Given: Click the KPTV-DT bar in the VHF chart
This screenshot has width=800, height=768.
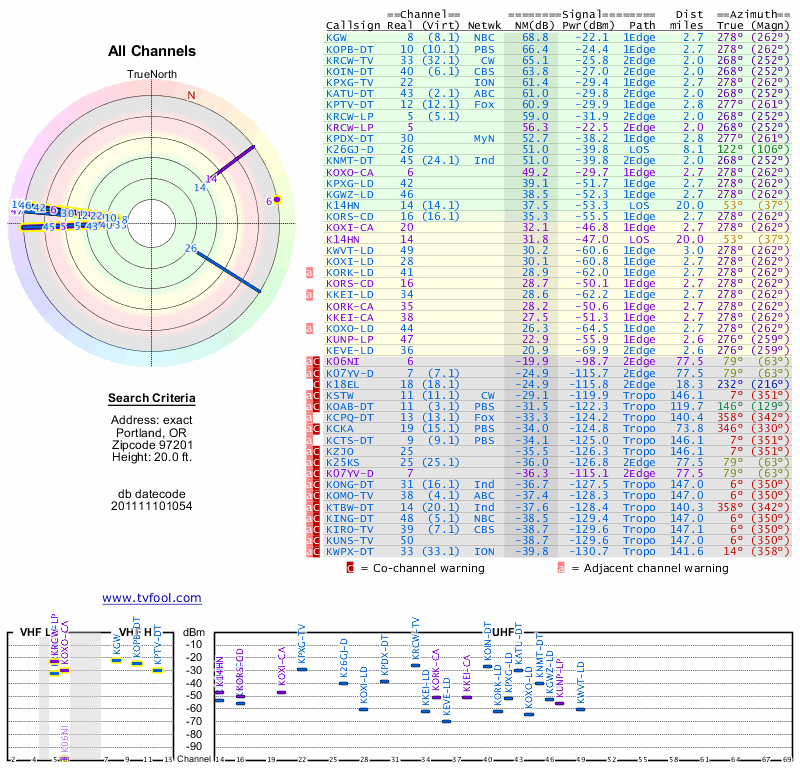Looking at the screenshot, I should (157, 671).
